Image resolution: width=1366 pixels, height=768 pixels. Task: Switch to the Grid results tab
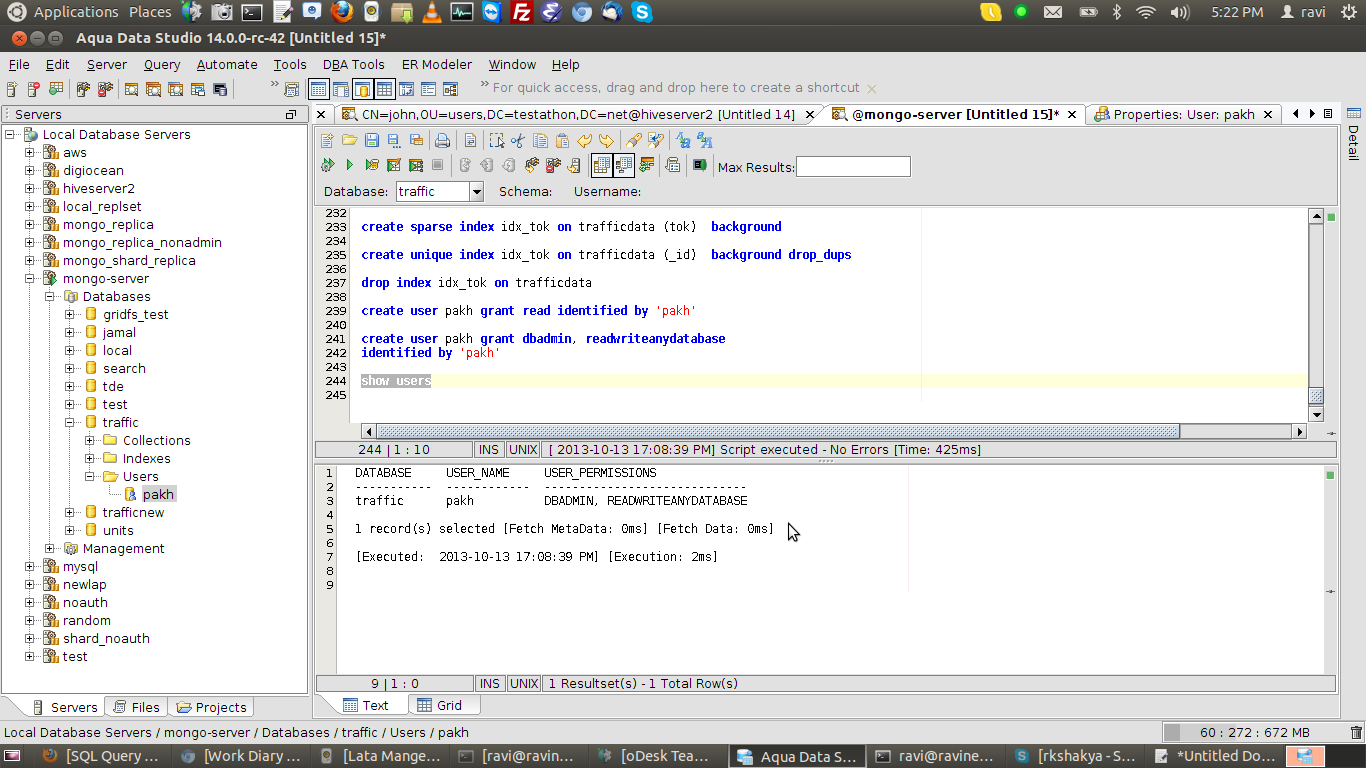(x=439, y=705)
